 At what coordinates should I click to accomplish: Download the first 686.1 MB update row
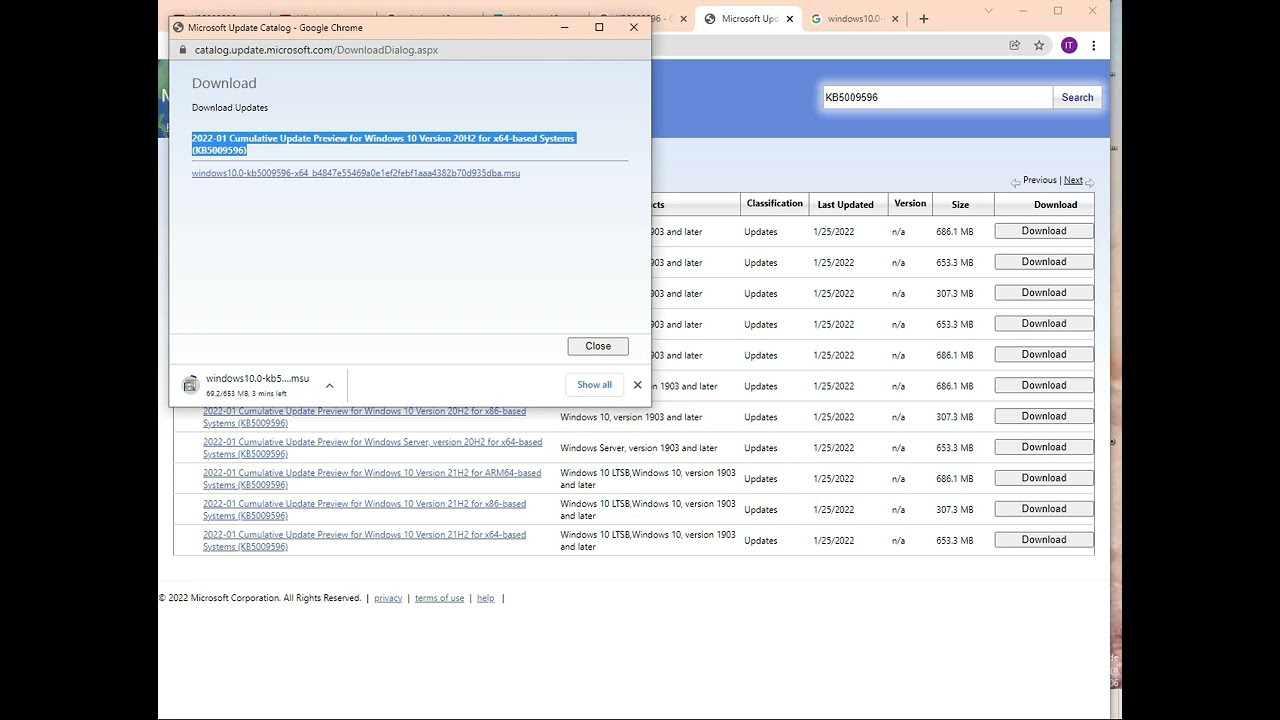pyautogui.click(x=1044, y=231)
